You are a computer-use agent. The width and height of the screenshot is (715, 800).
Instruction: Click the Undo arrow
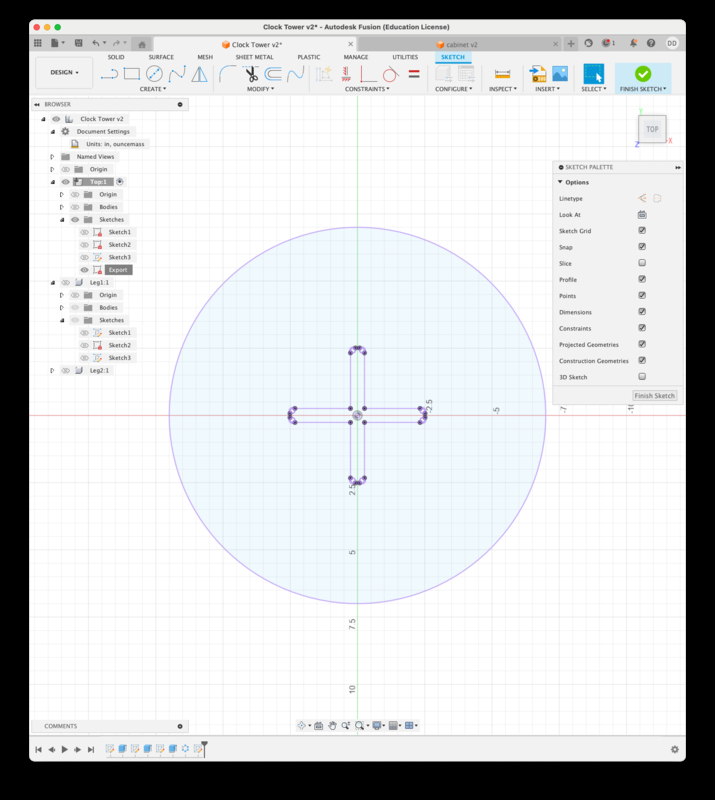95,43
